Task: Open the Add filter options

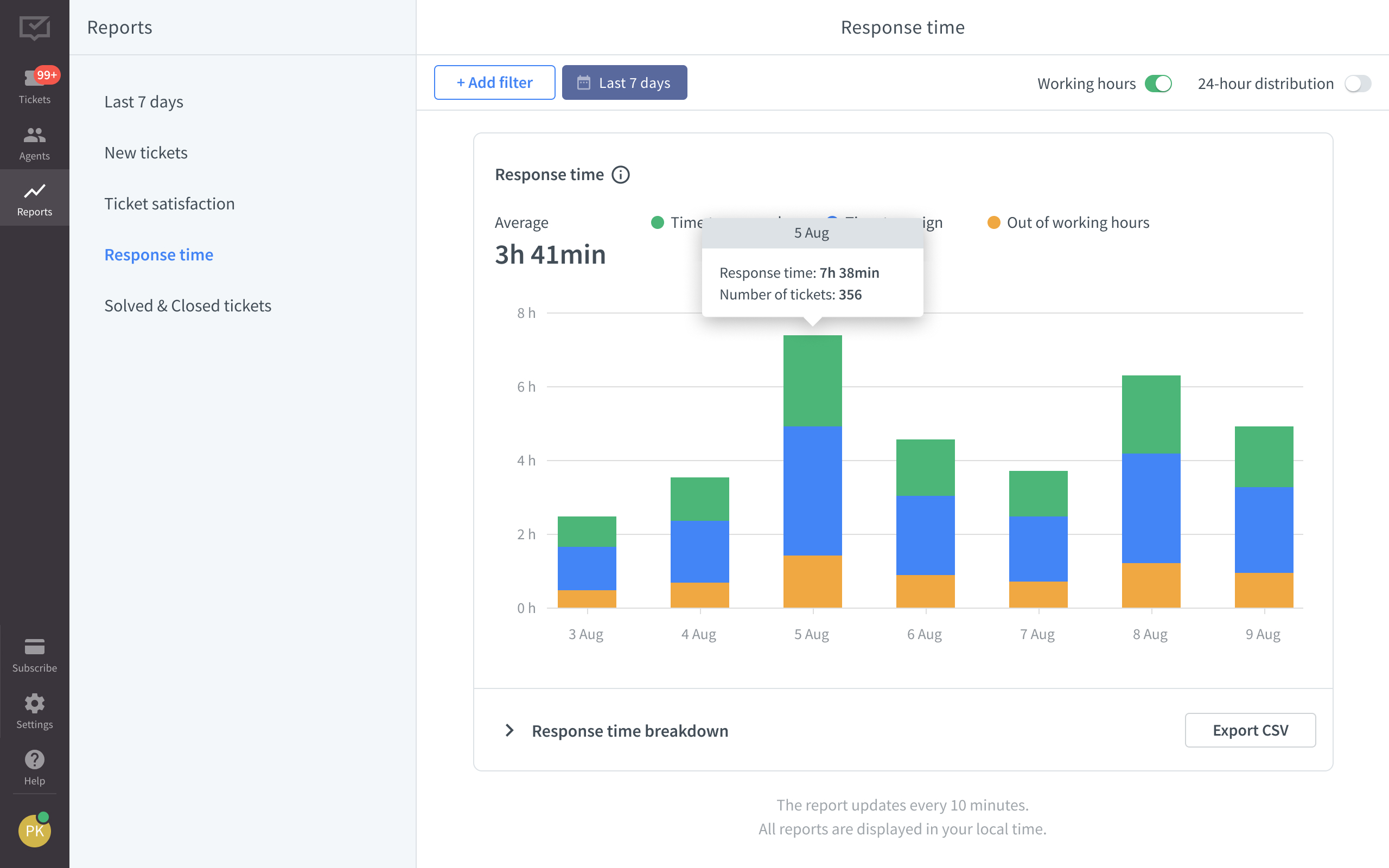Action: coord(494,82)
